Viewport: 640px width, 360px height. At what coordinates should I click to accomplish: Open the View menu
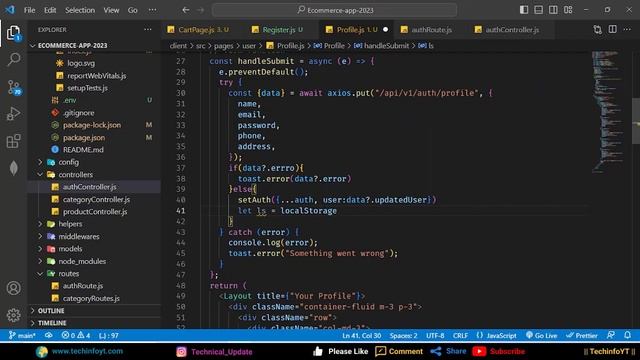tap(111, 10)
